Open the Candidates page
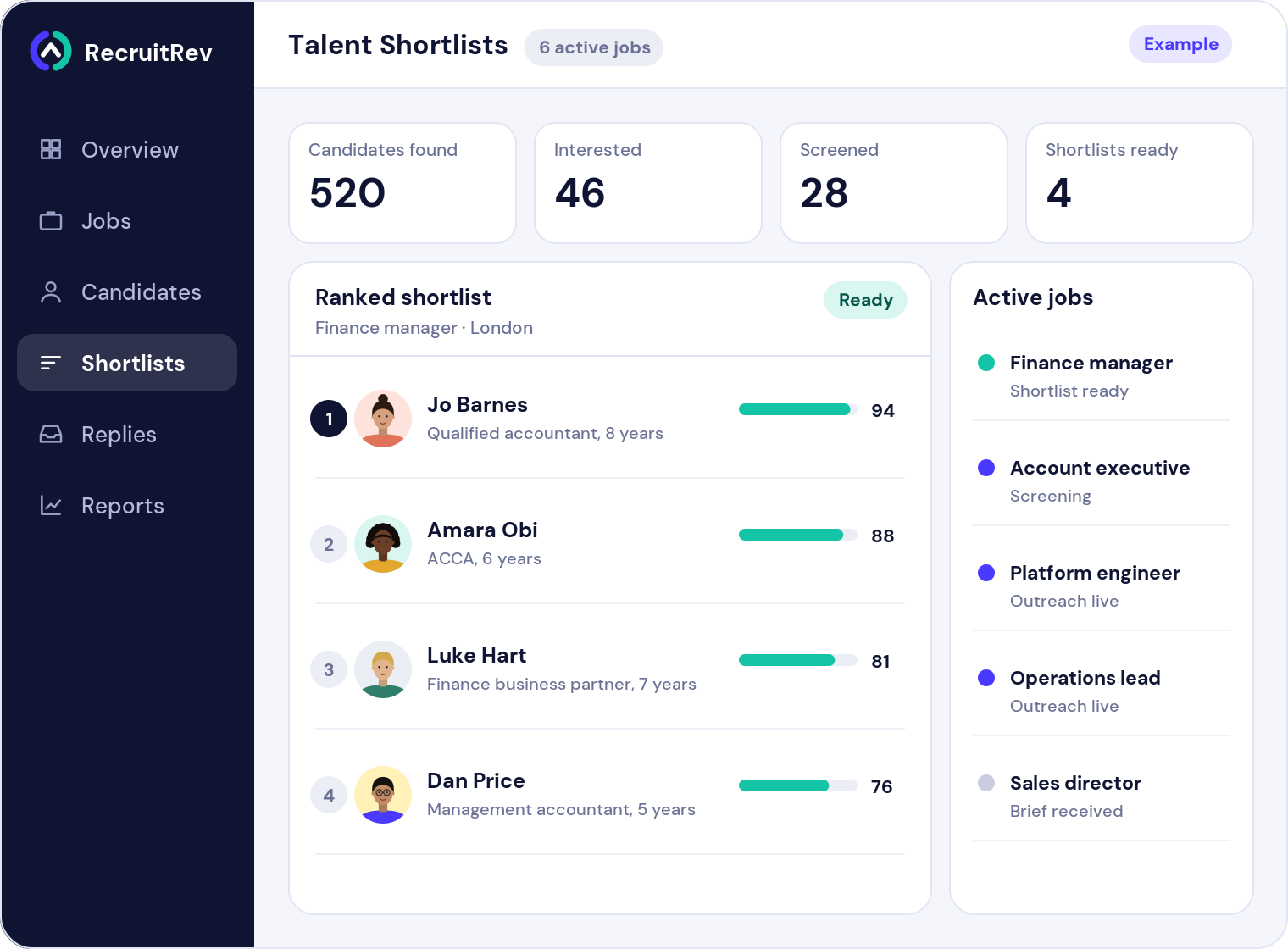The image size is (1288, 949). pyautogui.click(x=127, y=292)
